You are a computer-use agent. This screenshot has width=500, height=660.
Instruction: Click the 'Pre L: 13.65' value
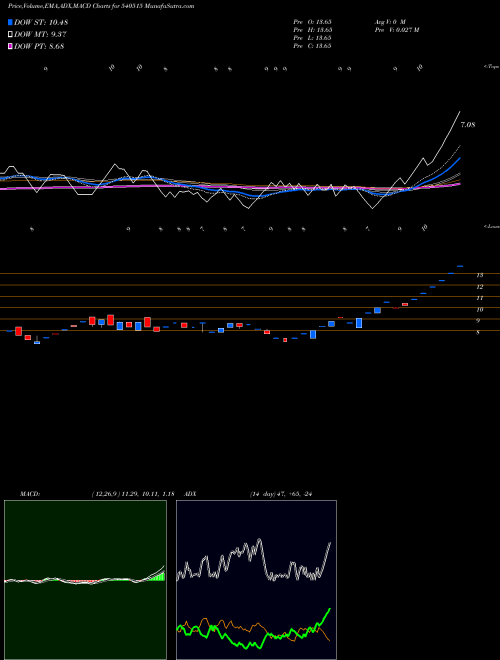pyautogui.click(x=312, y=38)
